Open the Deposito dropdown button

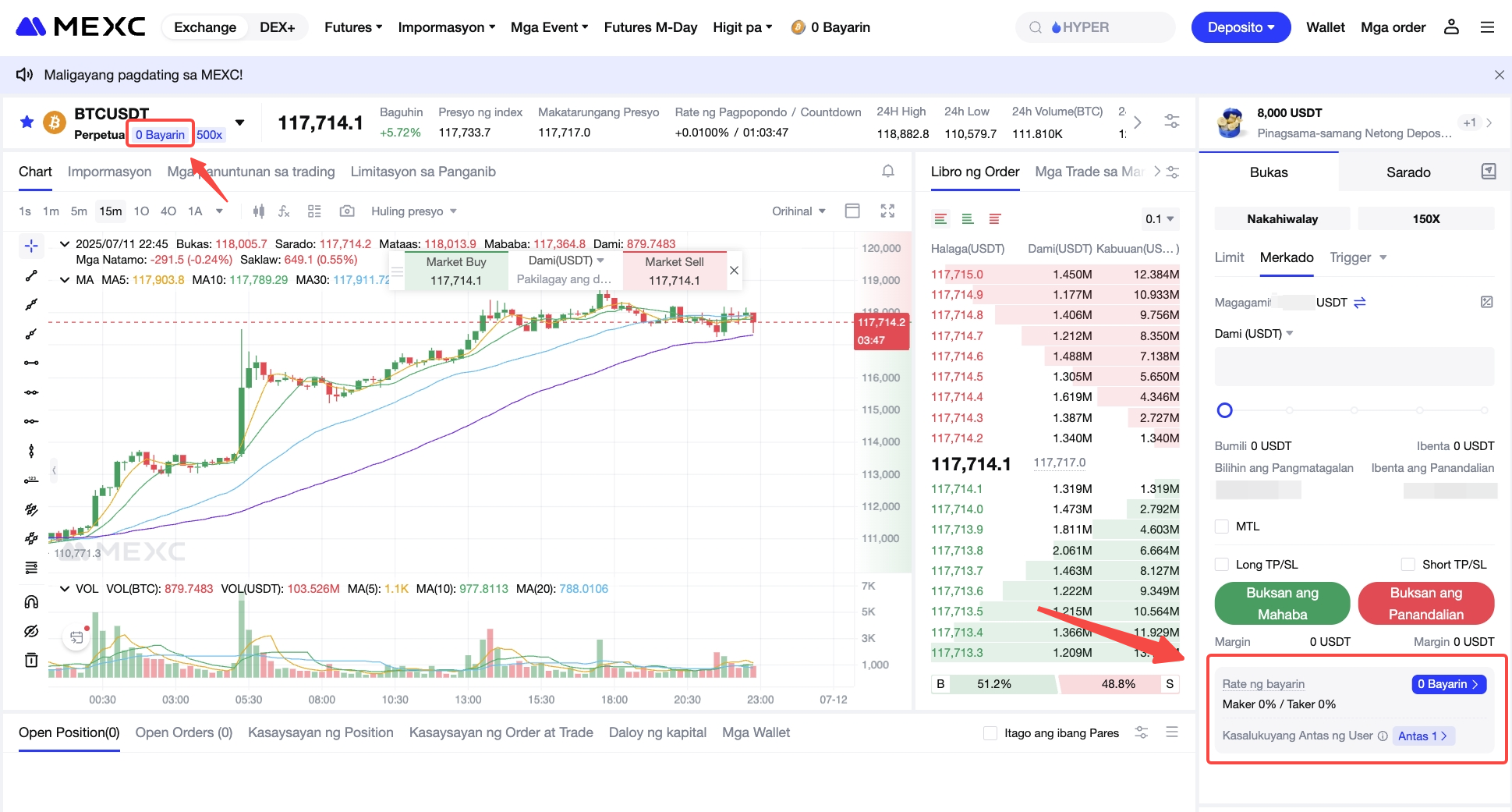pyautogui.click(x=1240, y=27)
